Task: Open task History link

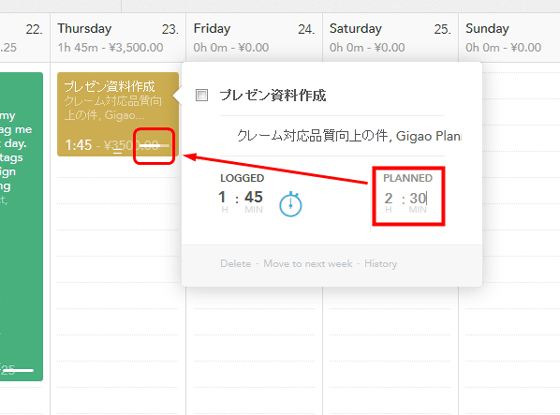Action: tap(380, 264)
